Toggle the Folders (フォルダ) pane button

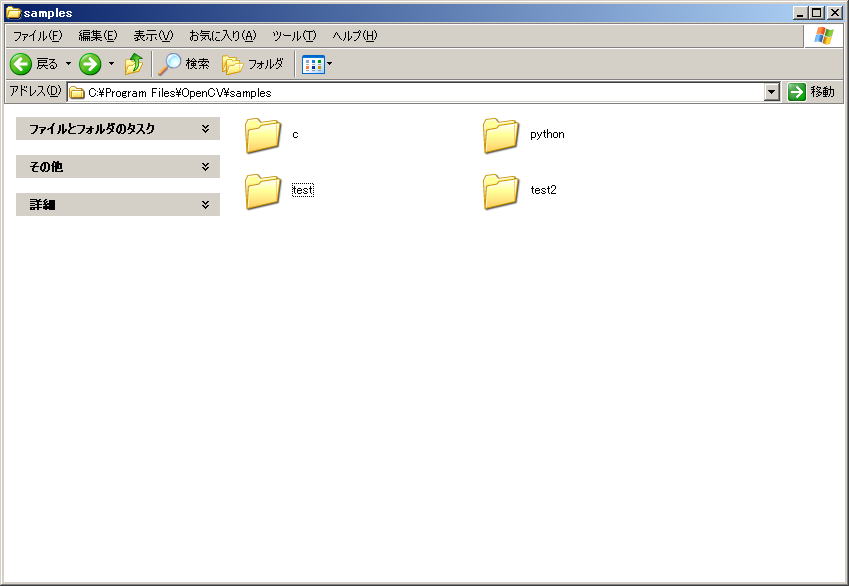[x=253, y=64]
